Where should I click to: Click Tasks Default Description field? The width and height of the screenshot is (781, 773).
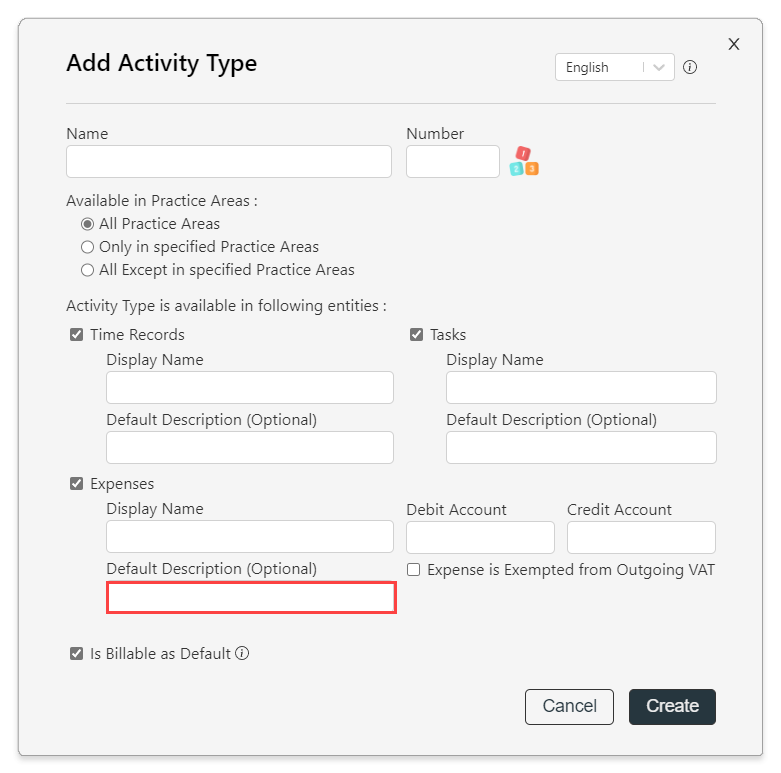coord(581,447)
